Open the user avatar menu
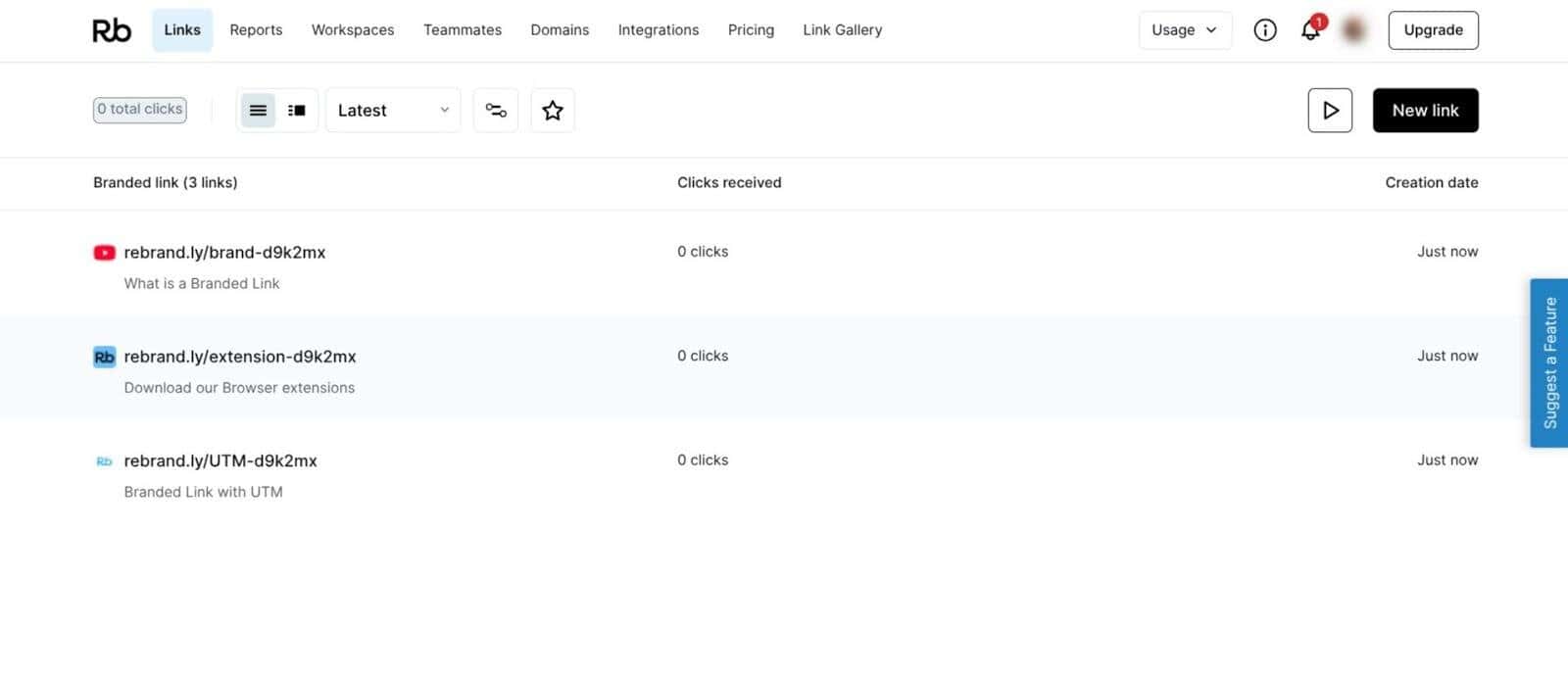The width and height of the screenshot is (1568, 673). pos(1354,30)
